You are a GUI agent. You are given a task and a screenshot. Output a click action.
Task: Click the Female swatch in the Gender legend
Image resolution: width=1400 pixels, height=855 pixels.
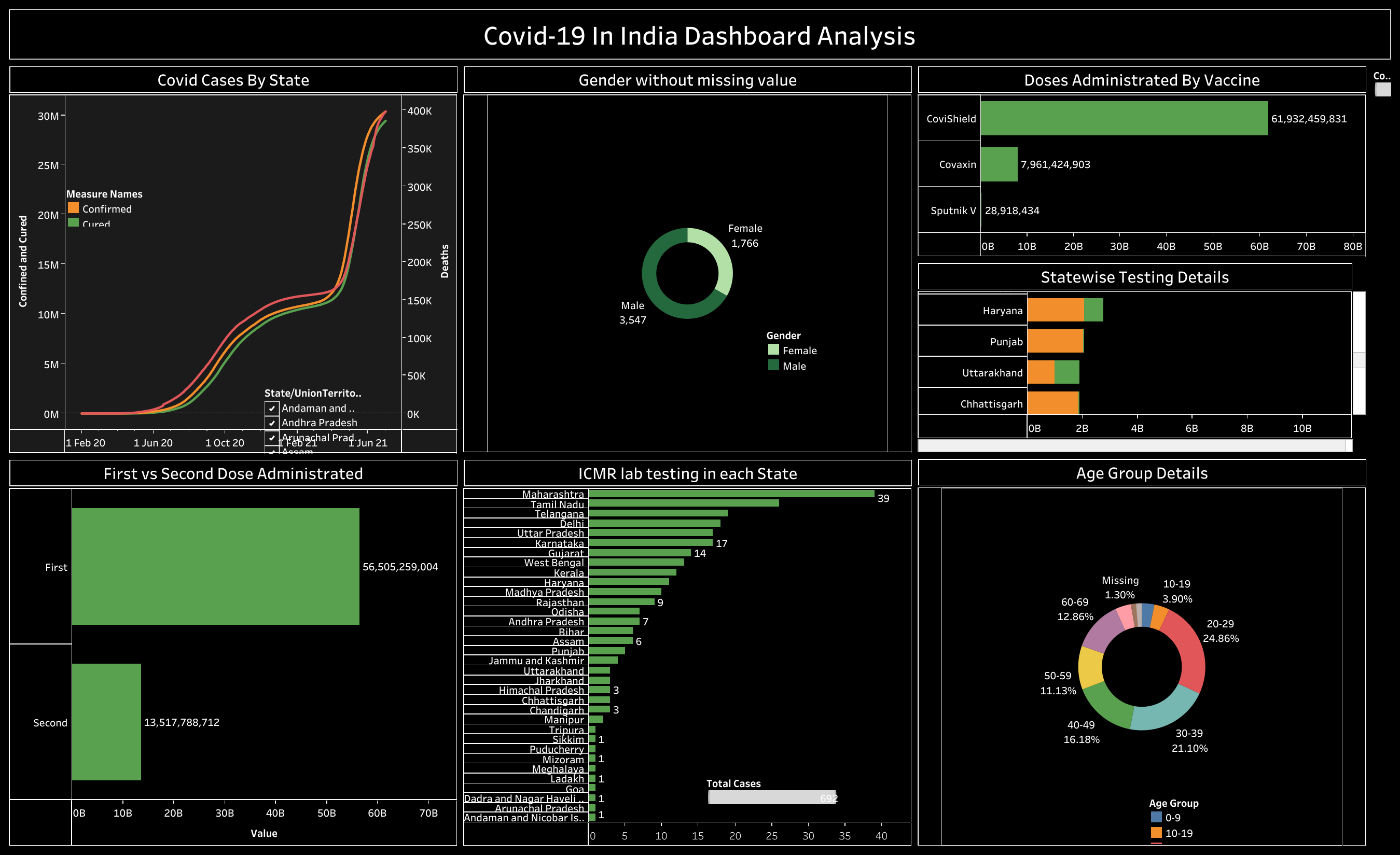pyautogui.click(x=774, y=351)
